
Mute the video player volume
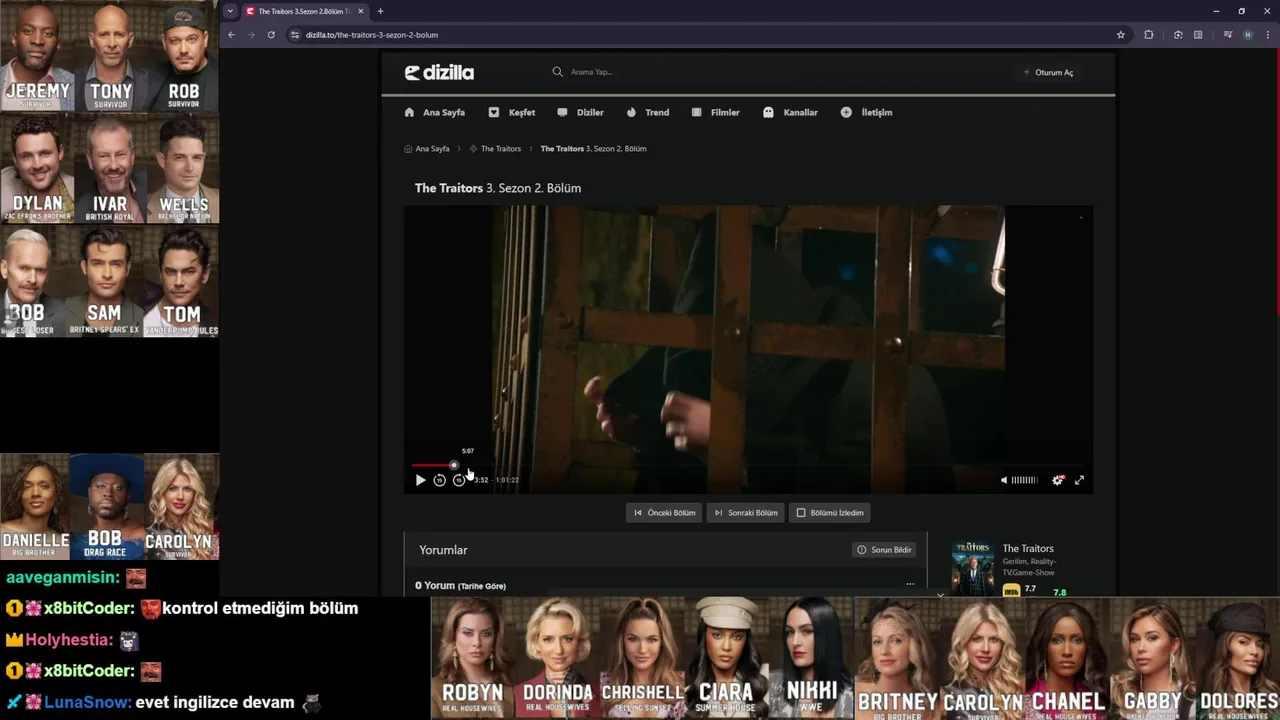[1004, 480]
